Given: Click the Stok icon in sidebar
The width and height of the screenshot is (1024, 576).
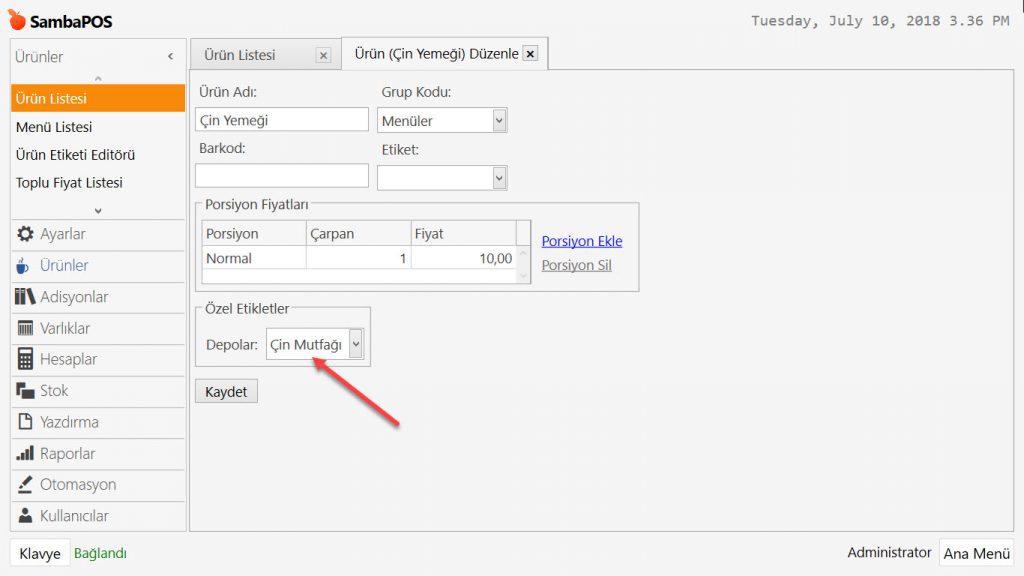Looking at the screenshot, I should [x=26, y=391].
